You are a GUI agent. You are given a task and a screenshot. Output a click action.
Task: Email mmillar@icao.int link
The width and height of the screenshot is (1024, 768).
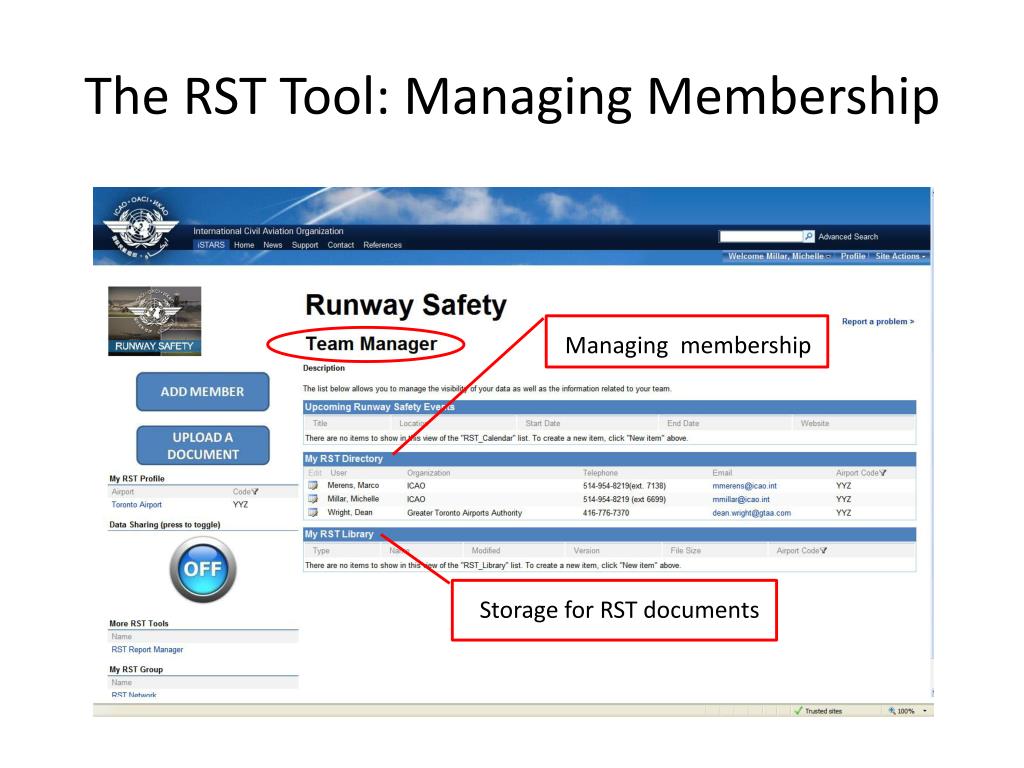(x=741, y=500)
